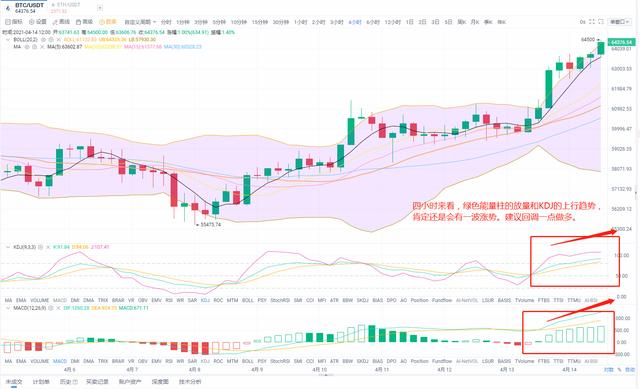Open the 历史 history tab

click(68, 382)
